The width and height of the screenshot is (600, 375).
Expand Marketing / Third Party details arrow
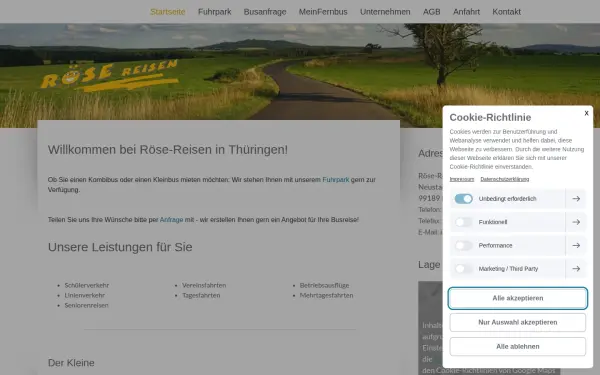pos(576,269)
